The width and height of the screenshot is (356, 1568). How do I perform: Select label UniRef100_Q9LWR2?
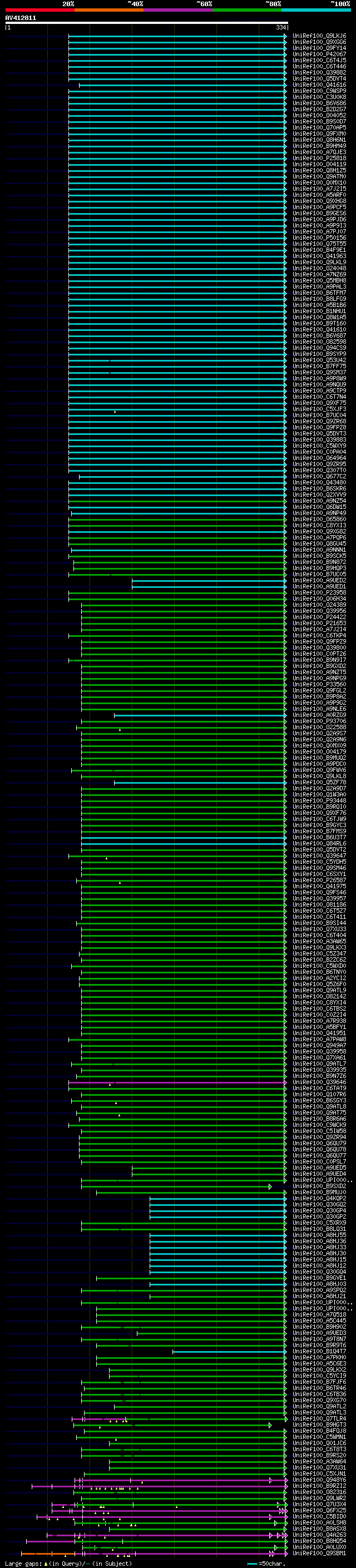tap(319, 1498)
